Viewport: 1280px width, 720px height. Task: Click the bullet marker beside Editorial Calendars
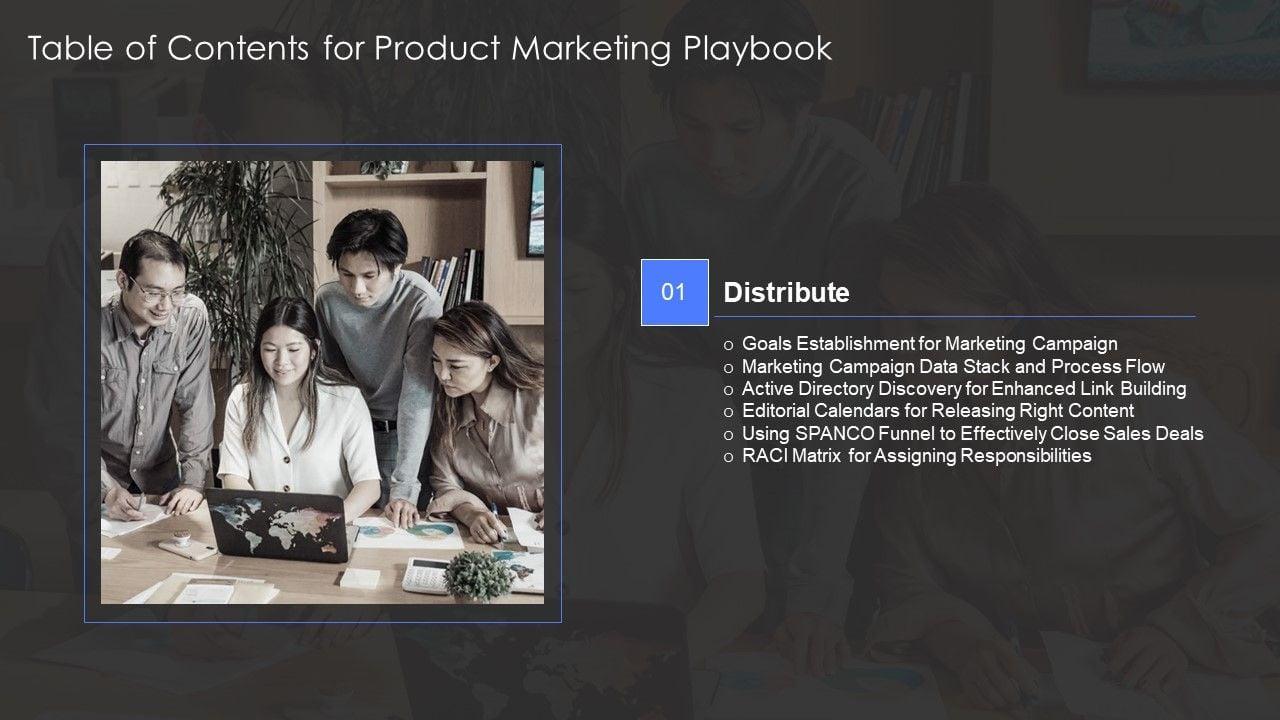728,412
